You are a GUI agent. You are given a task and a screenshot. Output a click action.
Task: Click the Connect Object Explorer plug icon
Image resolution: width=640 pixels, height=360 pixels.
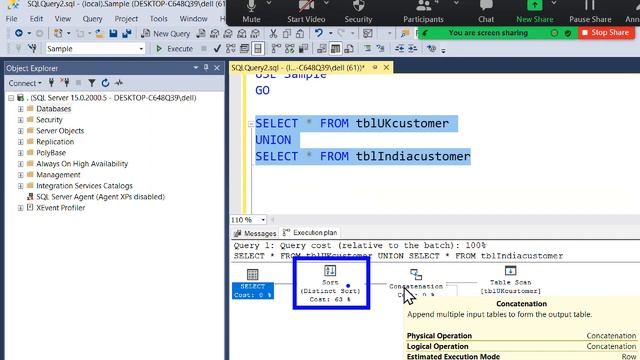[51, 82]
